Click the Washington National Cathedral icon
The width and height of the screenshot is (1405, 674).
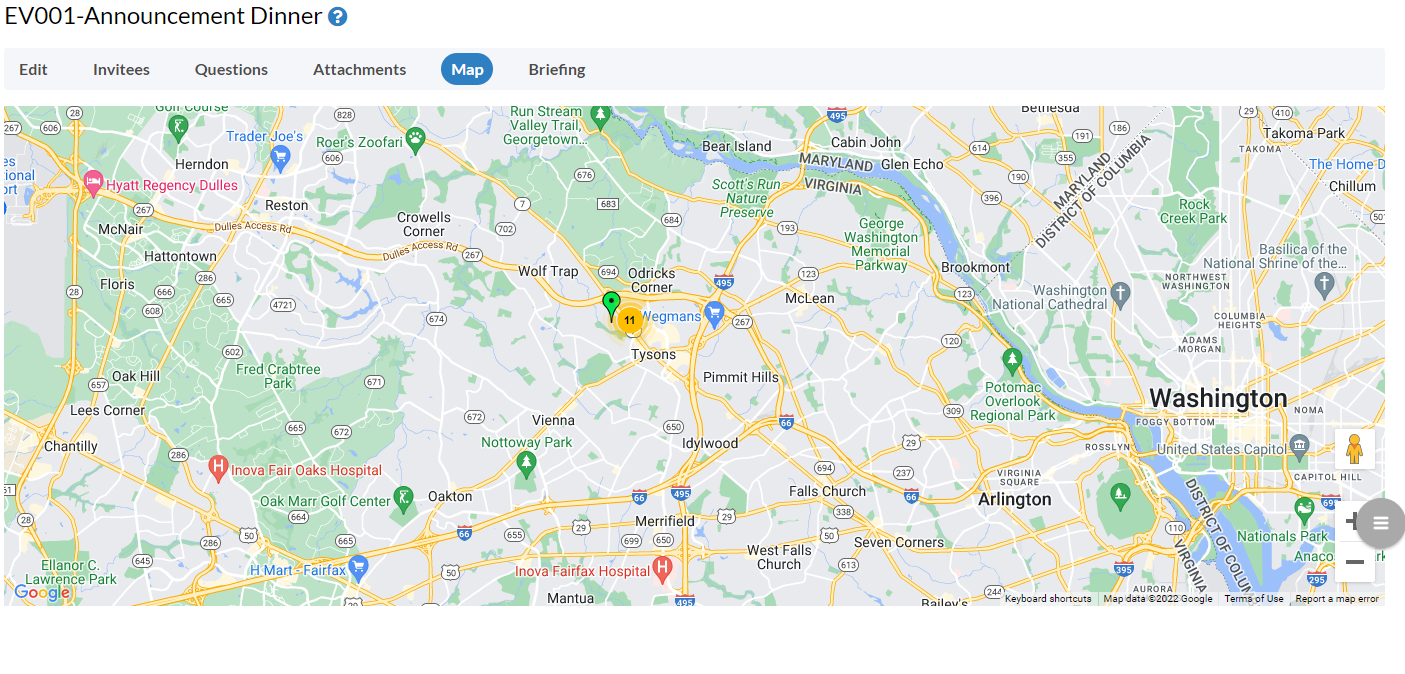pyautogui.click(x=1121, y=293)
